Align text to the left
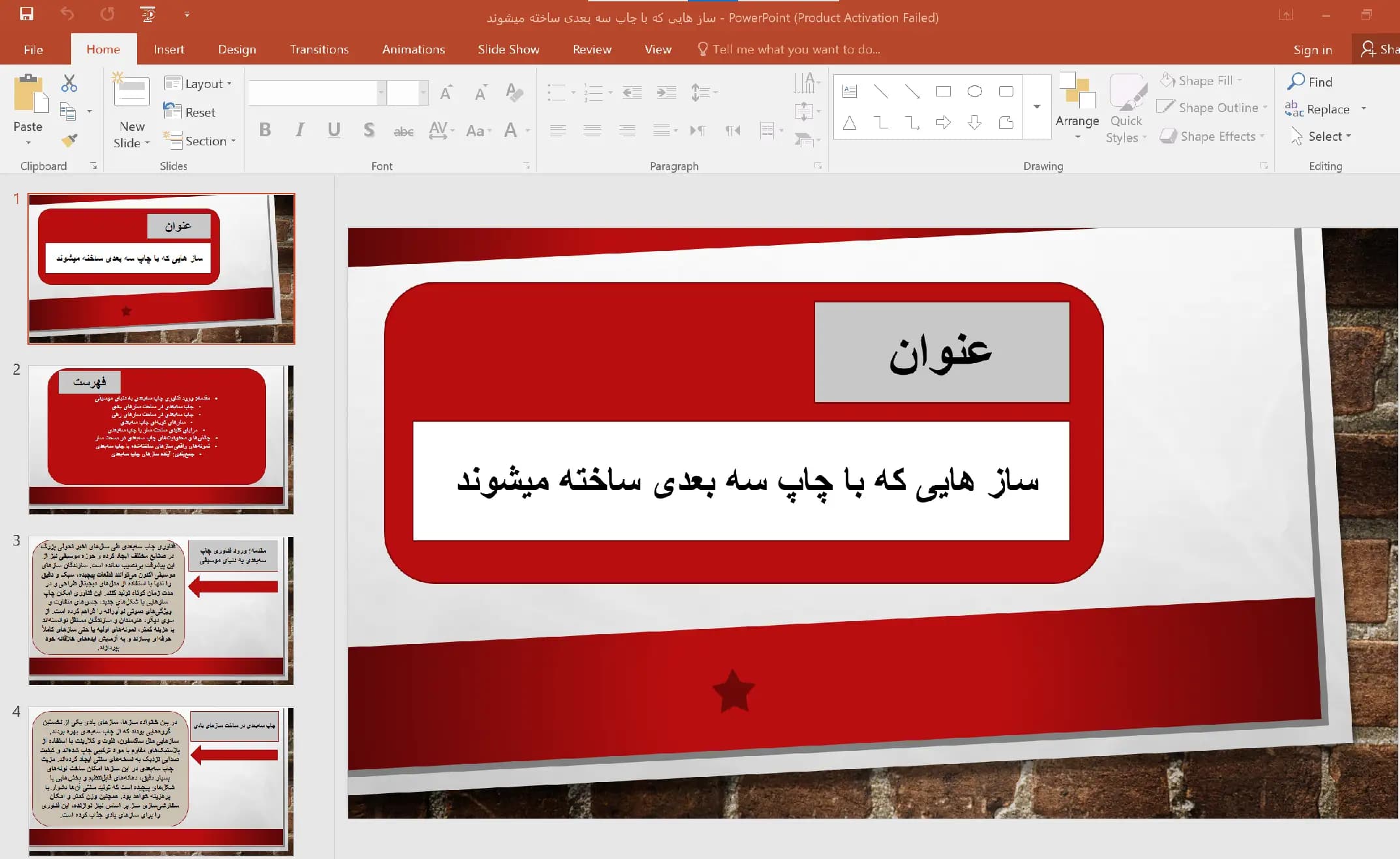Image resolution: width=1400 pixels, height=859 pixels. (558, 130)
